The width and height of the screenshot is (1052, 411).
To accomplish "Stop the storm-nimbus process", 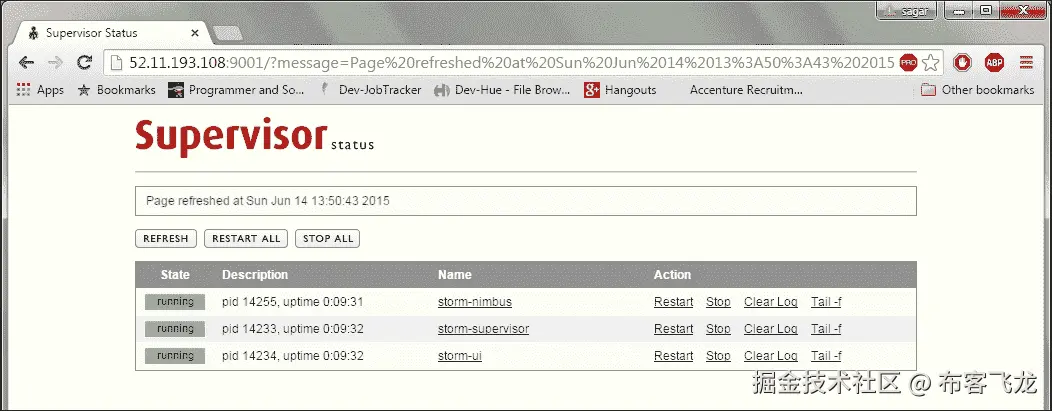I will (718, 302).
